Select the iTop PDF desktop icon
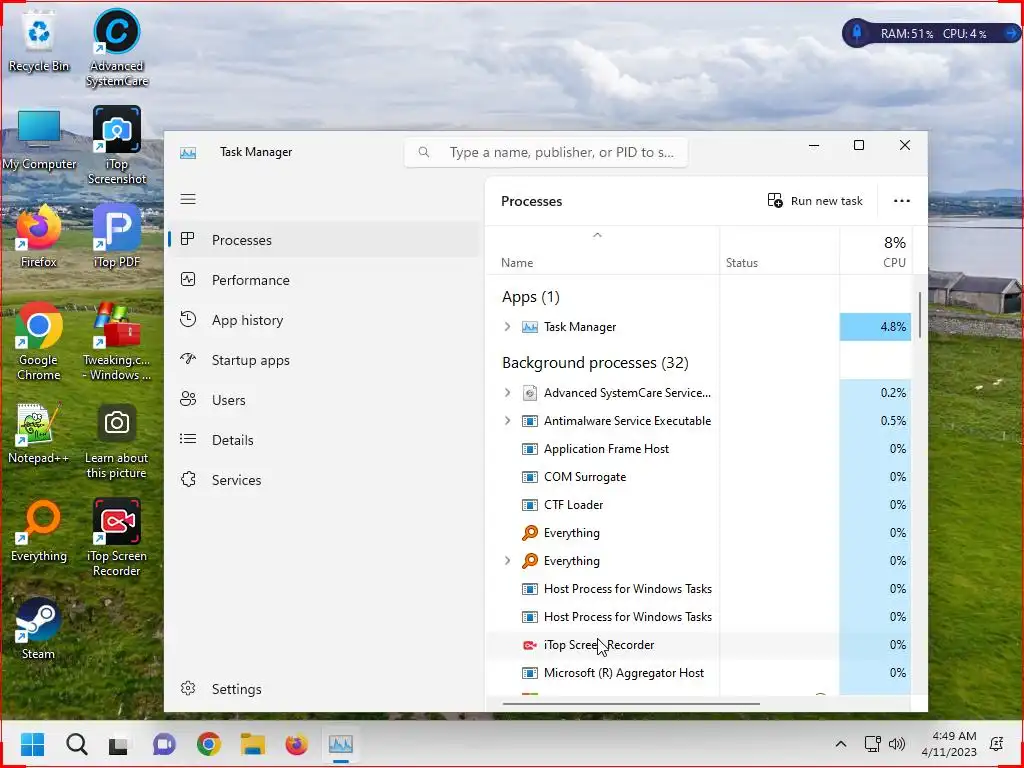1024x768 pixels. (x=117, y=237)
